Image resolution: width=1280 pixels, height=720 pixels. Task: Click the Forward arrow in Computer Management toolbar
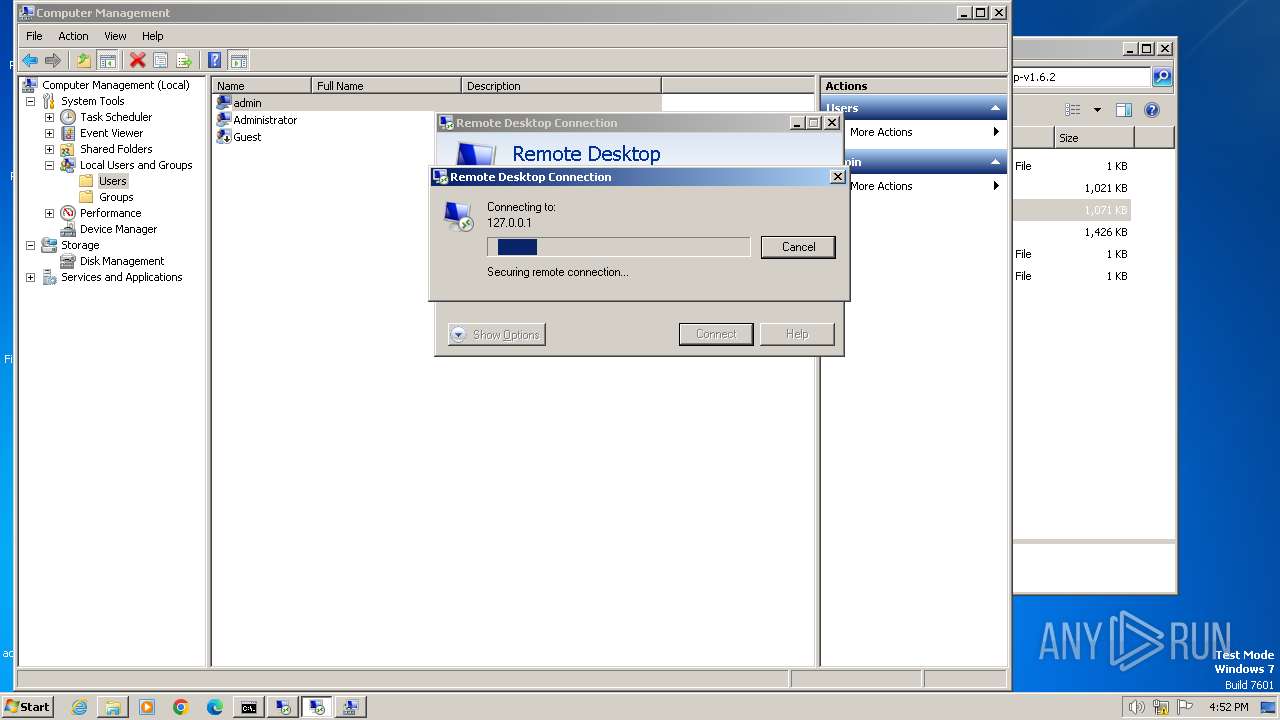coord(53,61)
